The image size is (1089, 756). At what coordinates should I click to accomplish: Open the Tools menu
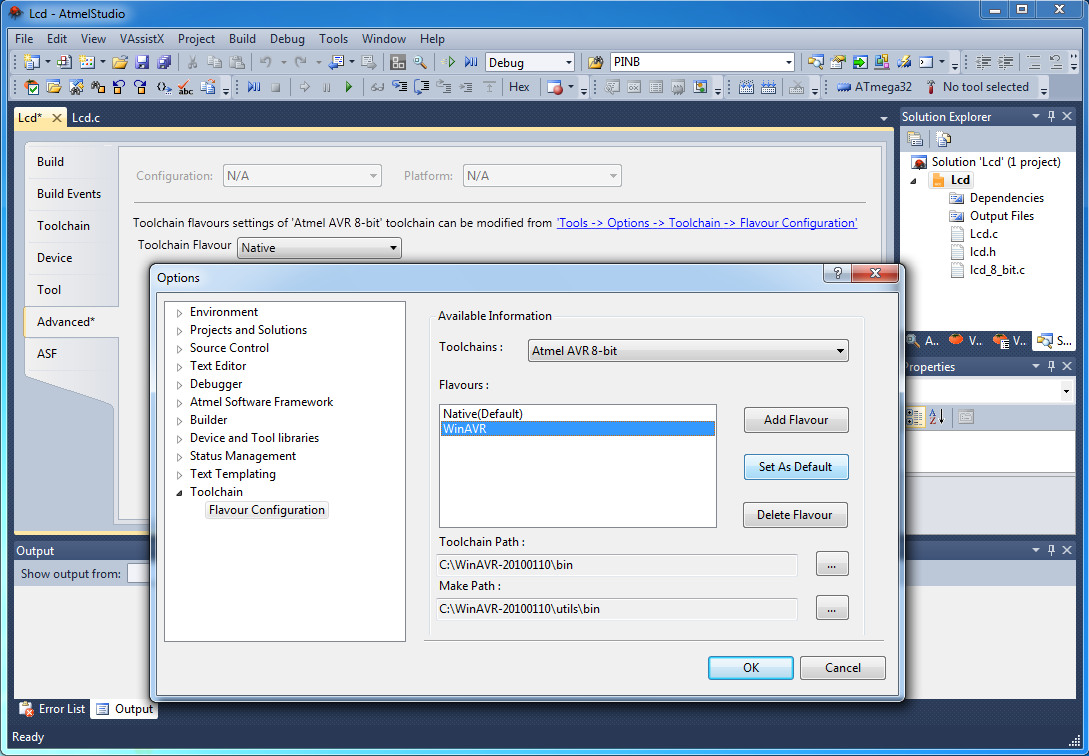point(333,39)
